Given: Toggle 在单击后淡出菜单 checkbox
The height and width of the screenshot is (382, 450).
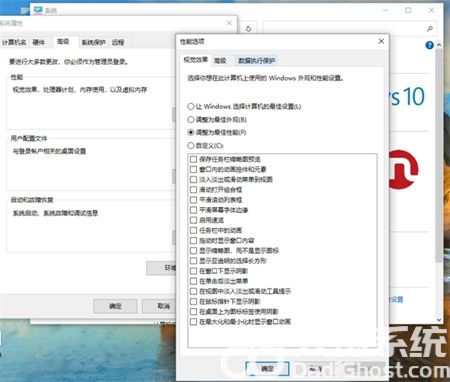Looking at the screenshot, I should [x=193, y=281].
